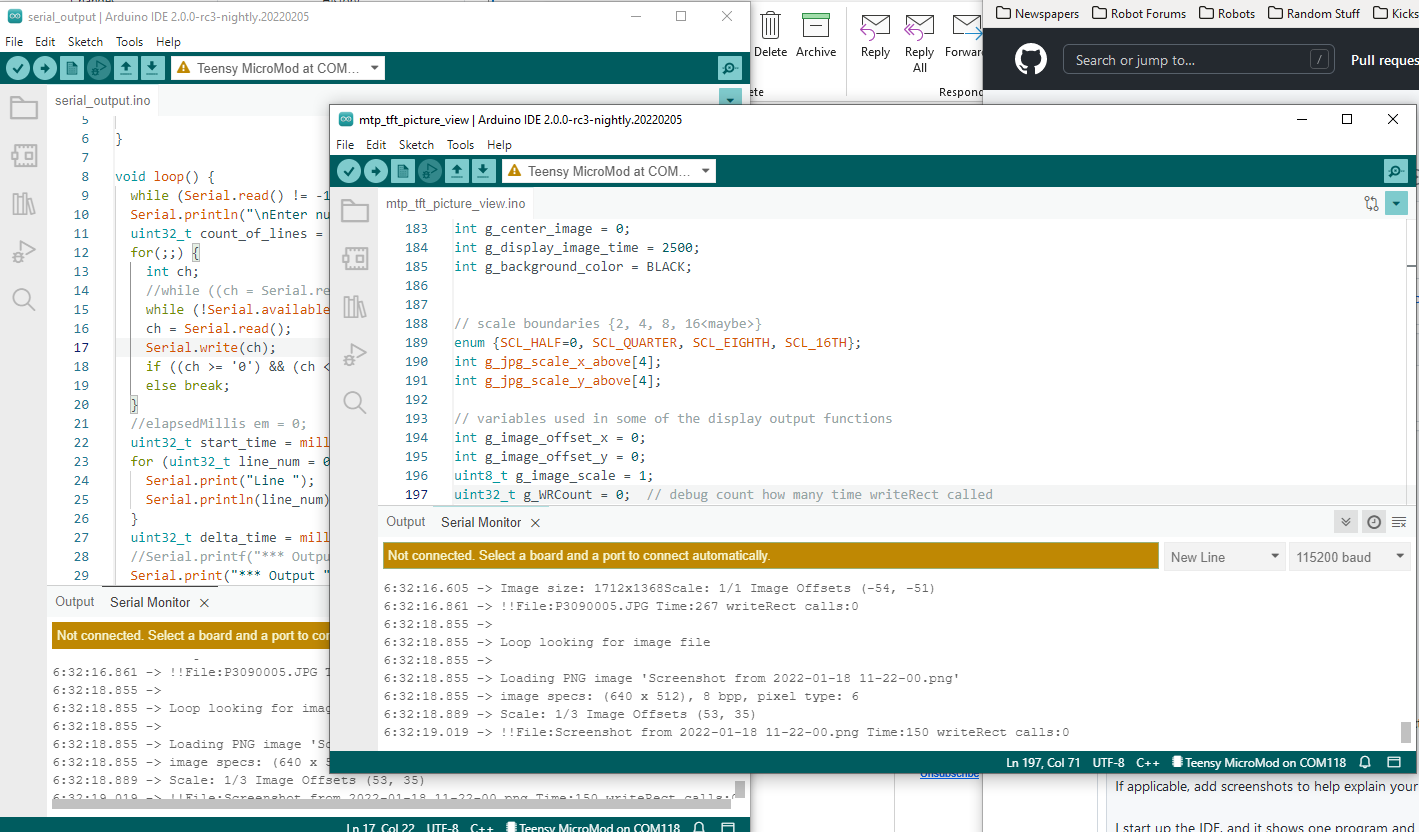This screenshot has height=832, width=1419.
Task: Open board selector in mtp_tft_picture_view window
Action: point(608,171)
